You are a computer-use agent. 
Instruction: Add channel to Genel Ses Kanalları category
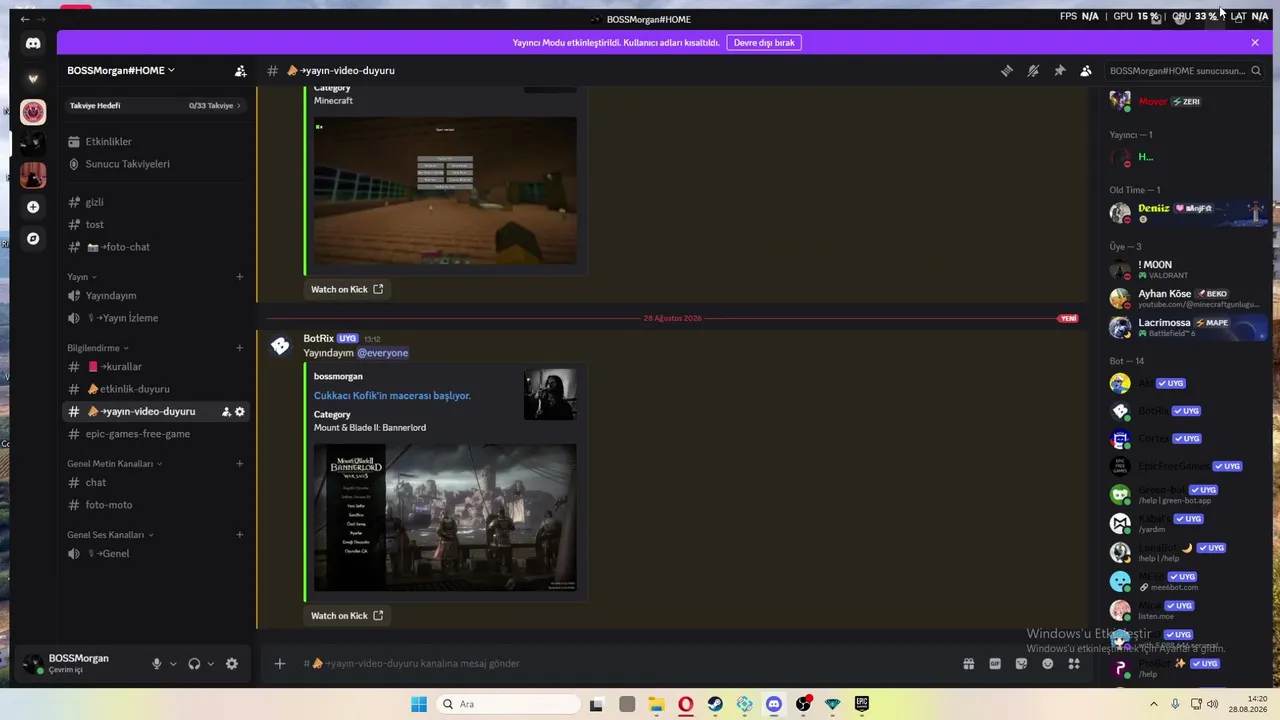[x=240, y=535]
